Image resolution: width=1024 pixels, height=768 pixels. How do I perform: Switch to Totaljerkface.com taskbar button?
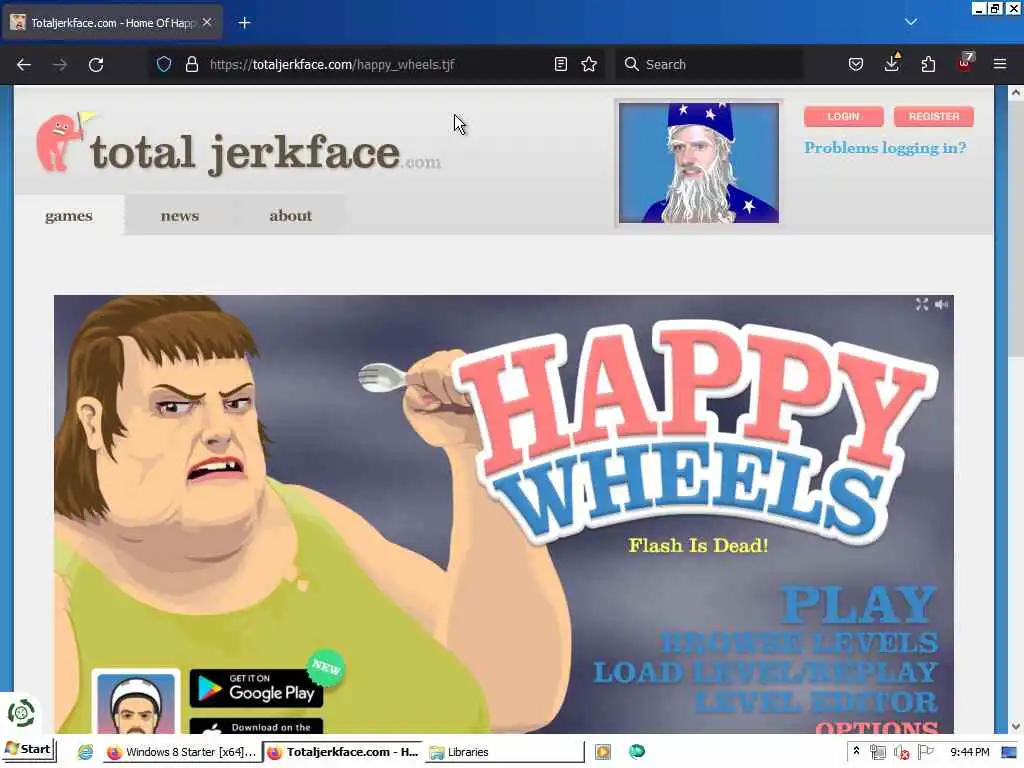click(343, 752)
